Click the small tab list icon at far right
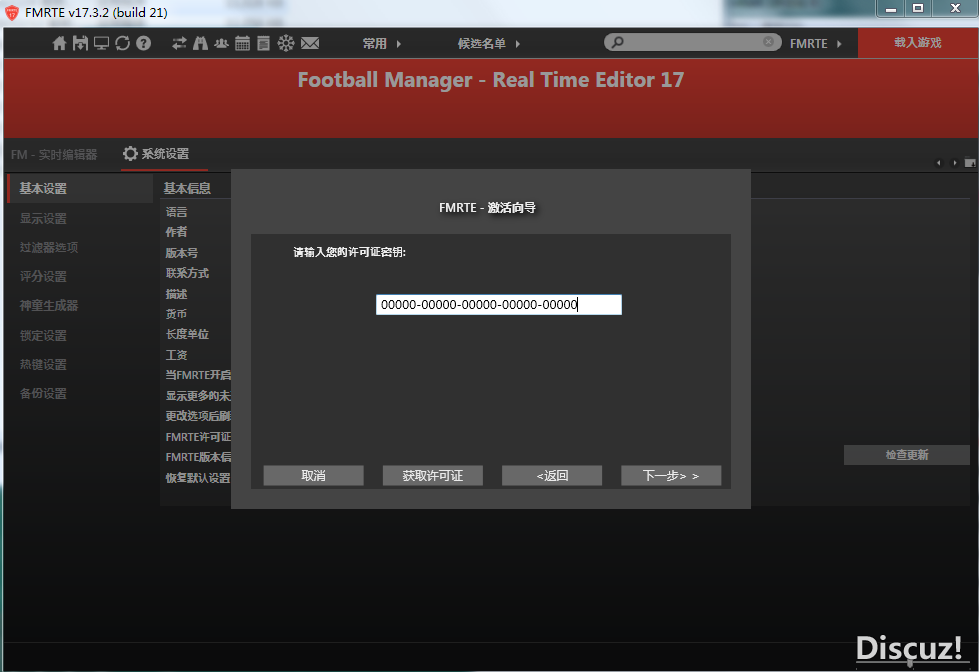The height and width of the screenshot is (672, 979). pos(970,163)
